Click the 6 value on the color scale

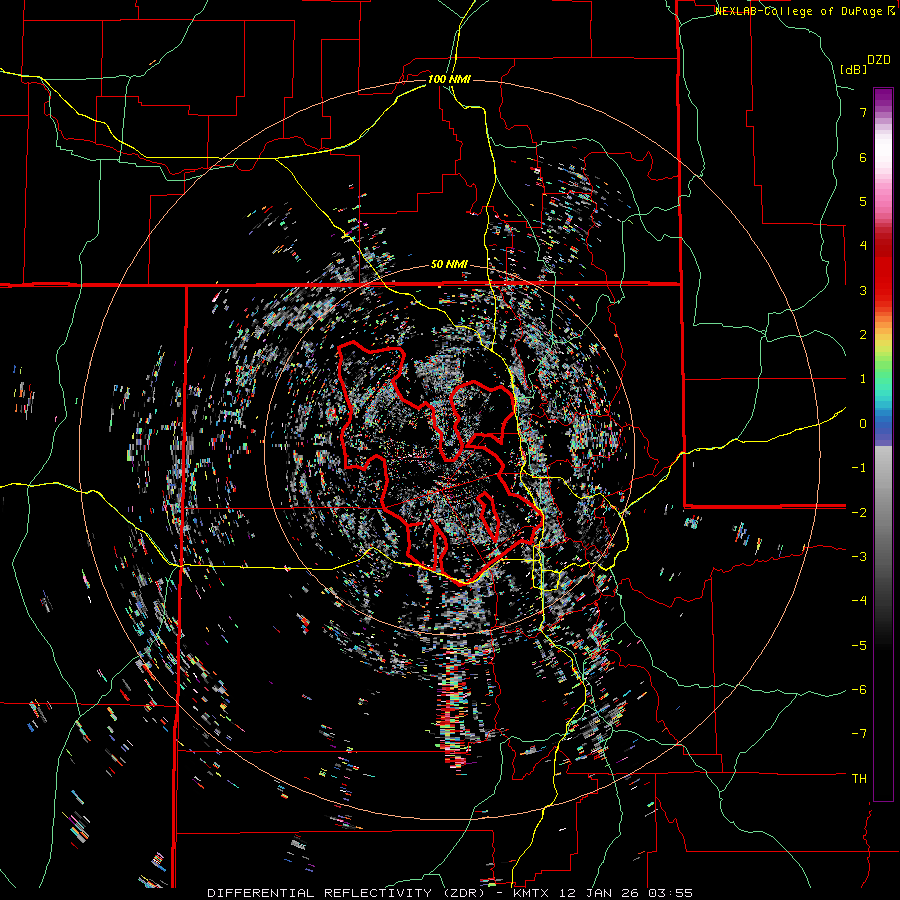click(x=863, y=157)
